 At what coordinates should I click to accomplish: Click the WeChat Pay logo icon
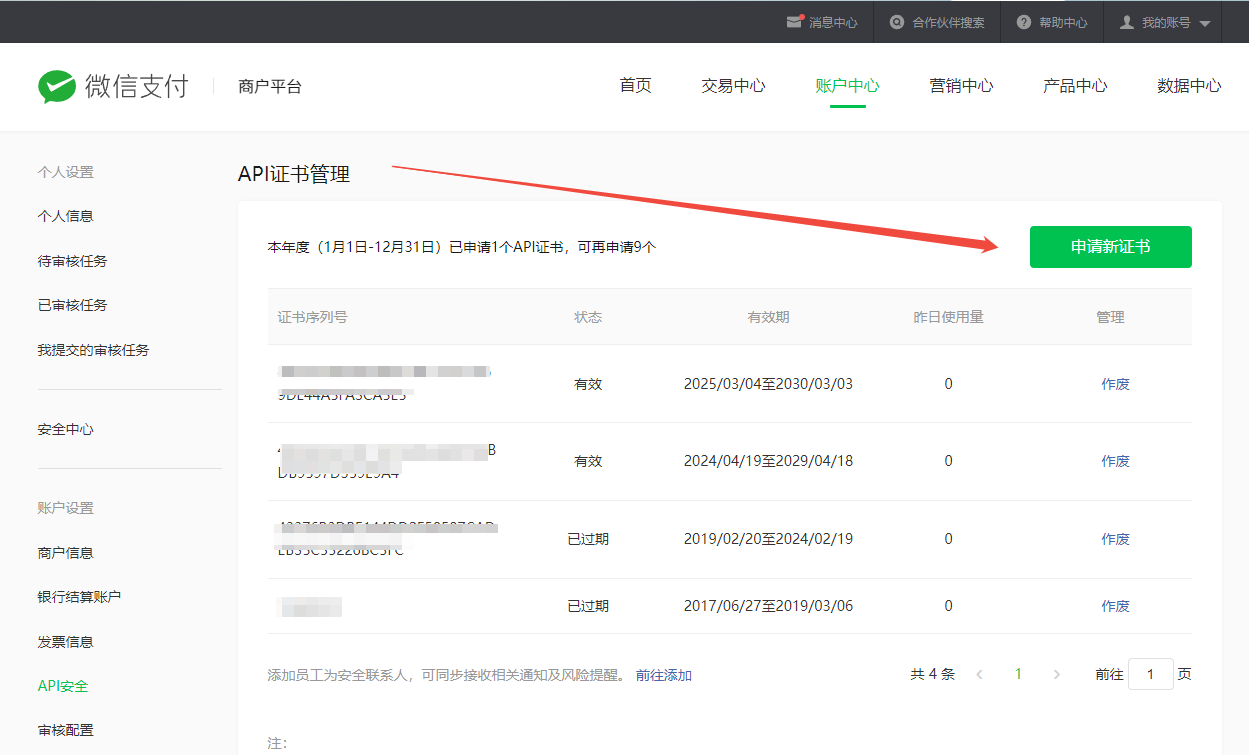[57, 87]
